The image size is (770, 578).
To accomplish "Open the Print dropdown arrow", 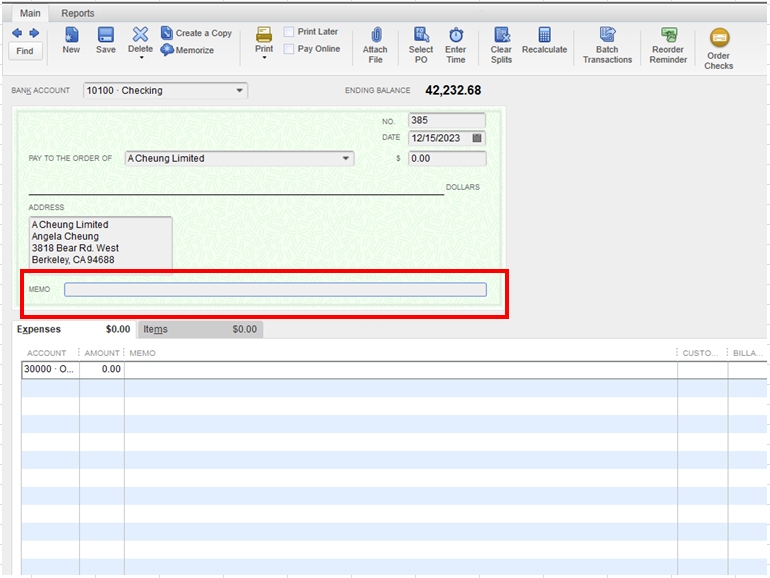I will point(264,58).
